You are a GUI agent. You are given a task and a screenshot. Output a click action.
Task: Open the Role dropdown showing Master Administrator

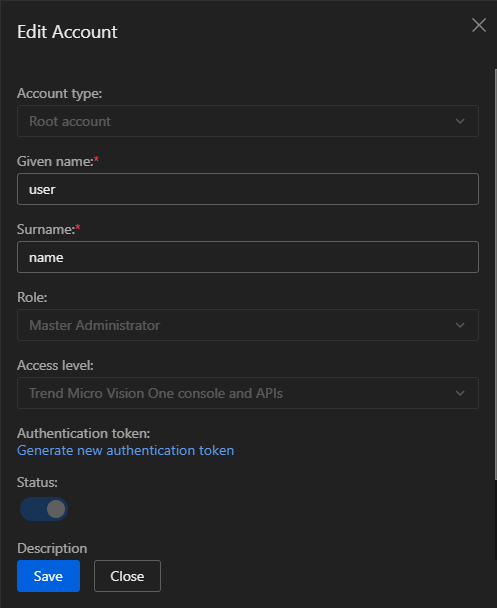248,325
